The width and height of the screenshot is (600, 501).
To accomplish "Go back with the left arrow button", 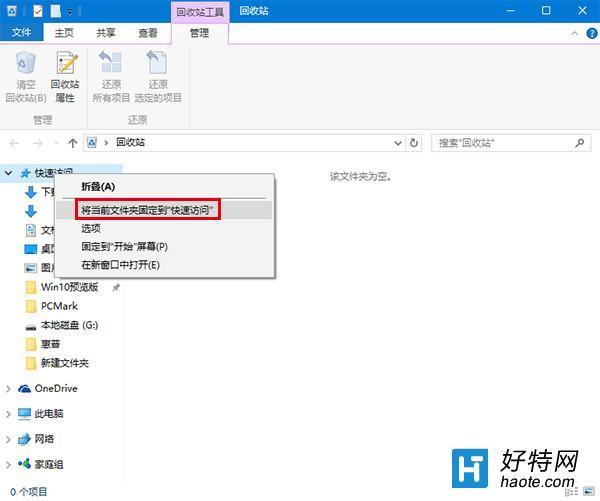I will pyautogui.click(x=15, y=144).
